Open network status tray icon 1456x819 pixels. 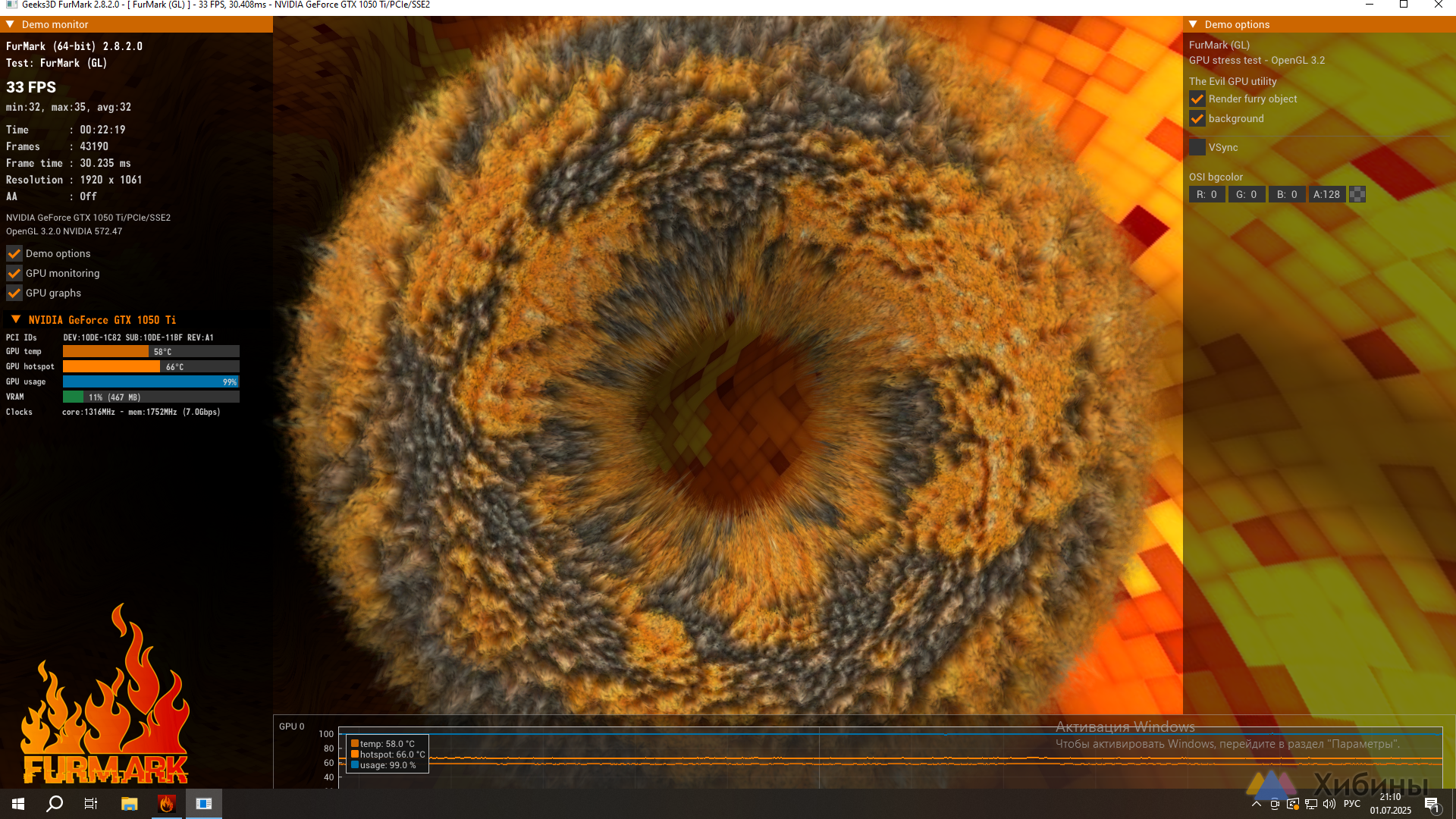(1311, 804)
